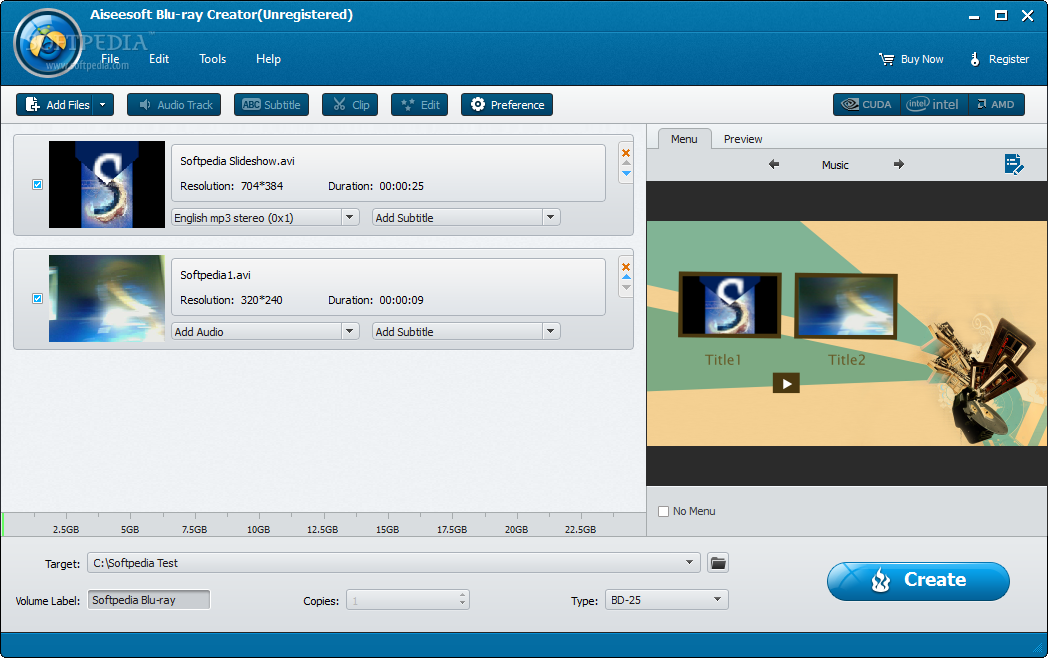Toggle Intel acceleration
The height and width of the screenshot is (658, 1048).
click(934, 104)
